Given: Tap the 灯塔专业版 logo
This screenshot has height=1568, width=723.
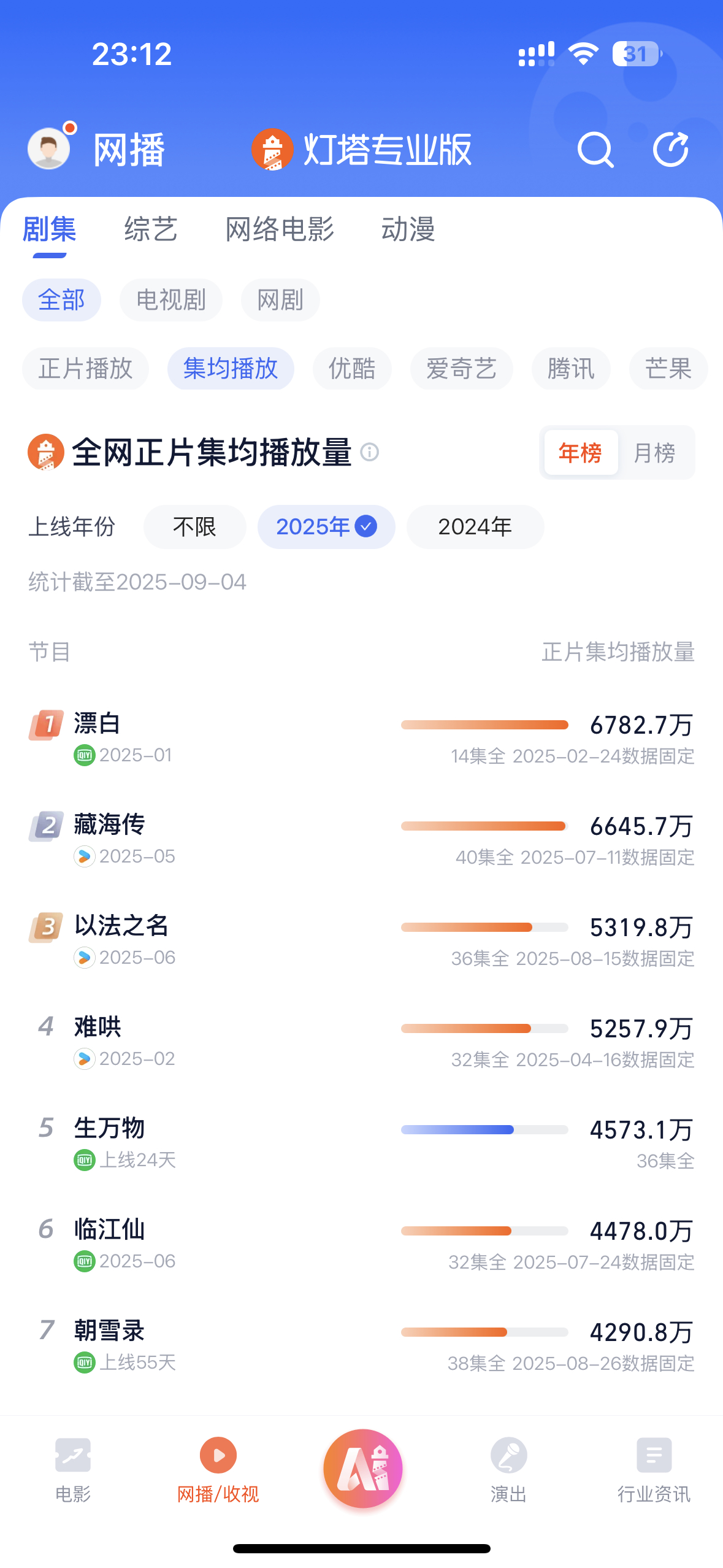Looking at the screenshot, I should point(361,150).
